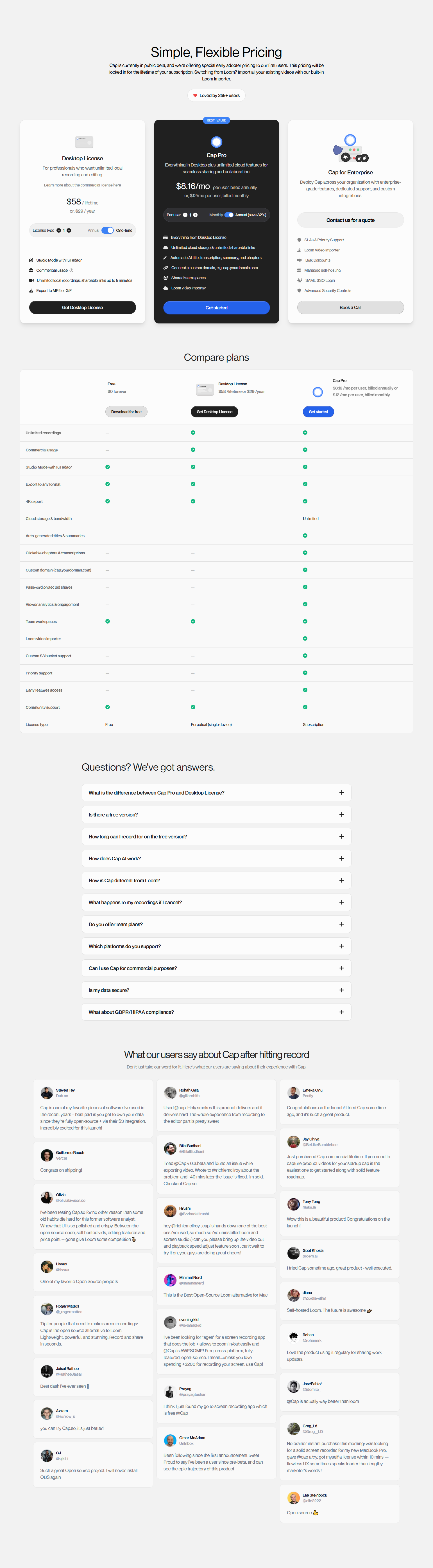The height and width of the screenshot is (1568, 433).
Task: Click the cloud icon next to Loom video importer
Action: click(x=166, y=288)
